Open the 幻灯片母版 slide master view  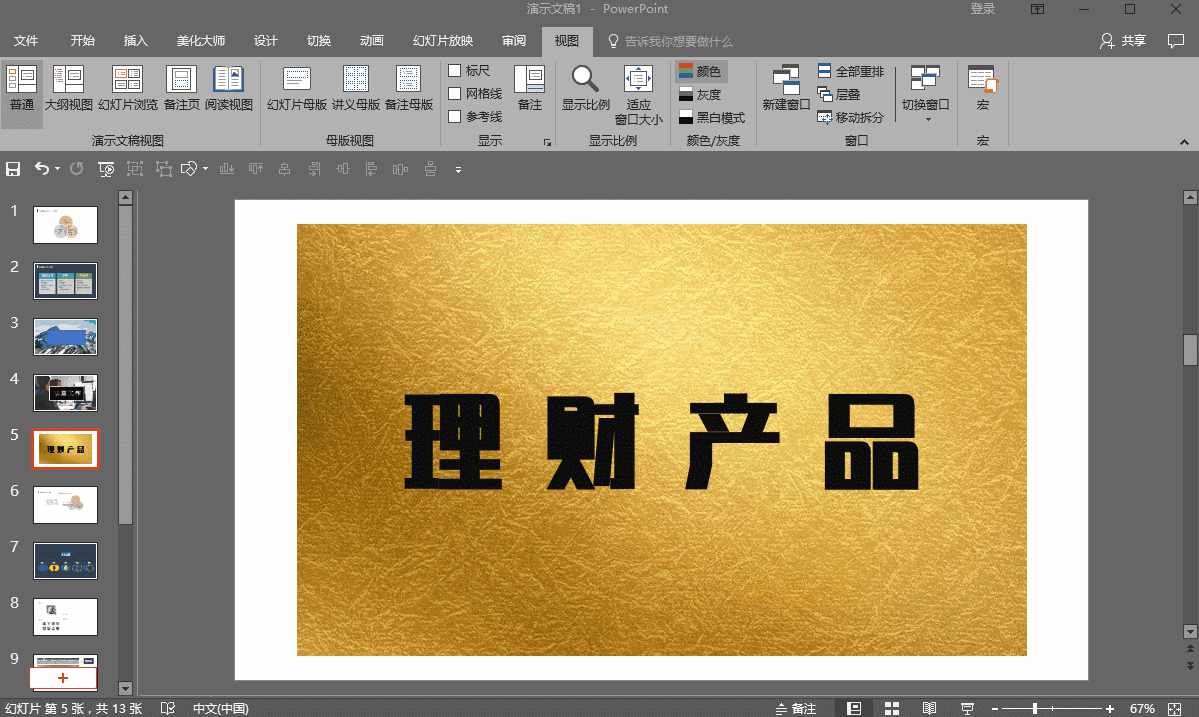coord(297,86)
